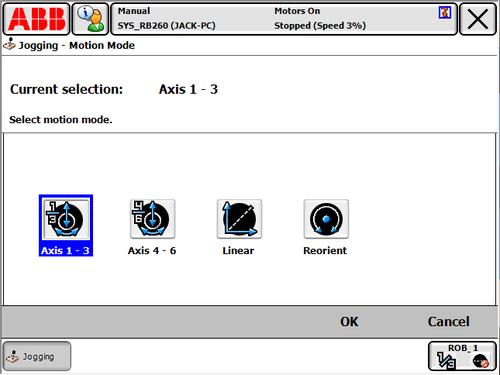Viewport: 500px width, 375px height.
Task: Click the 1/3 axis indicator in quickset
Action: 446,361
